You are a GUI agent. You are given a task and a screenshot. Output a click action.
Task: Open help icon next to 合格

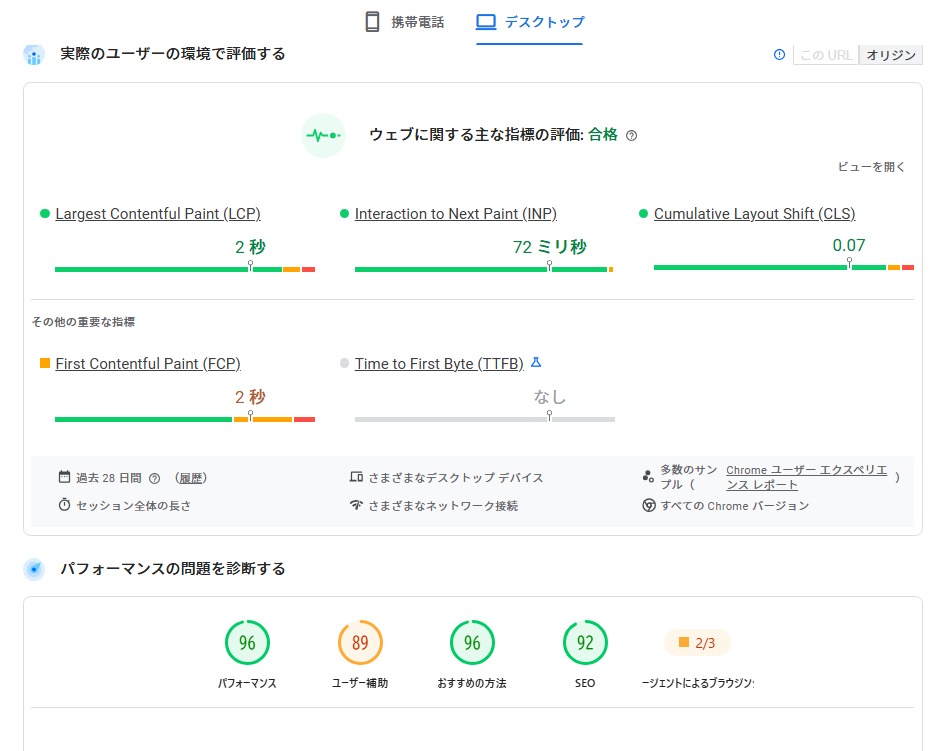pos(631,136)
